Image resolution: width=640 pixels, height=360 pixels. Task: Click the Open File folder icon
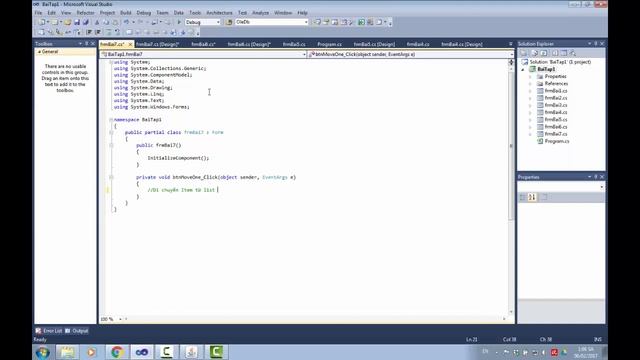coord(68,22)
